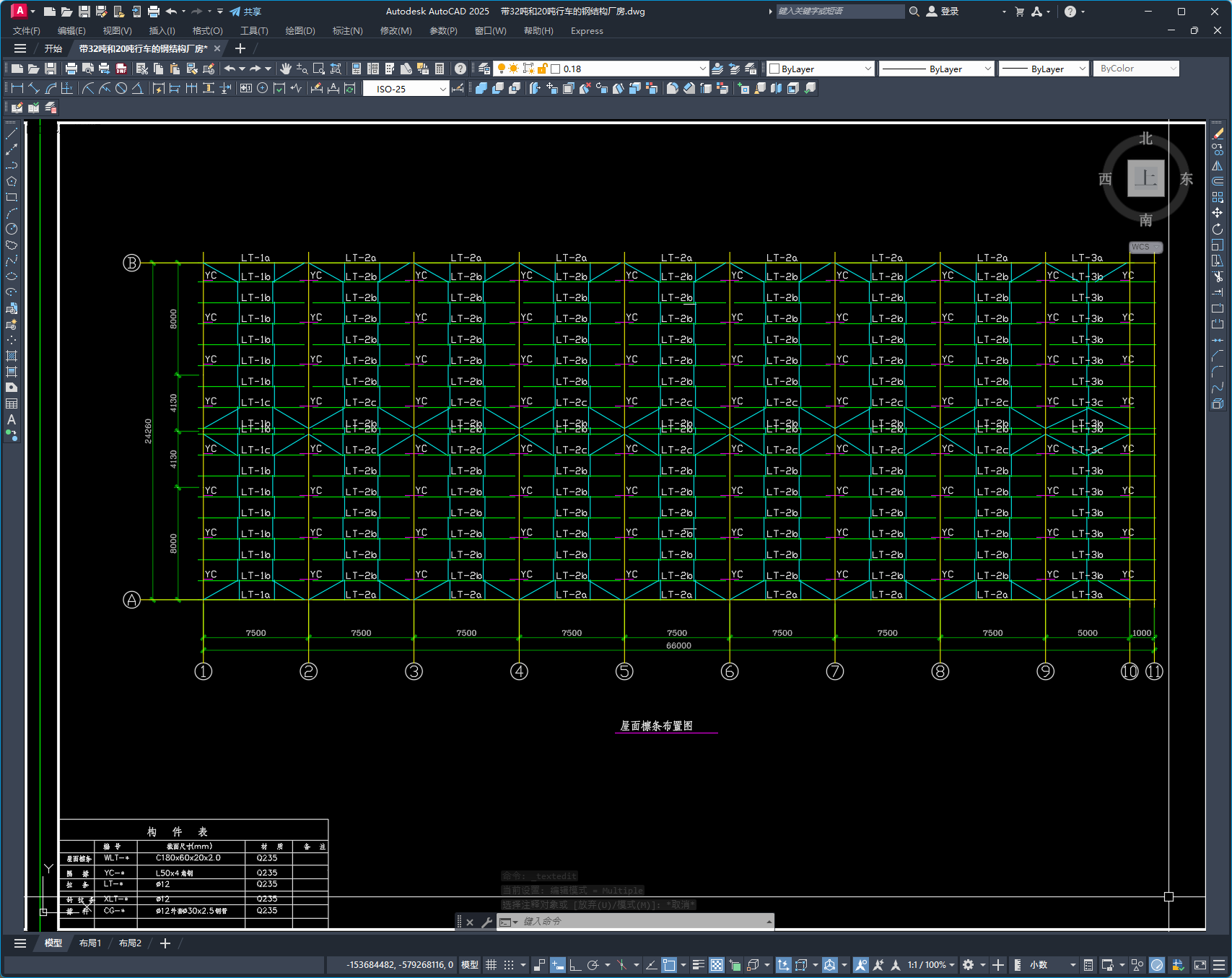Select the Pan (hand) tool
1232x978 pixels.
286,69
